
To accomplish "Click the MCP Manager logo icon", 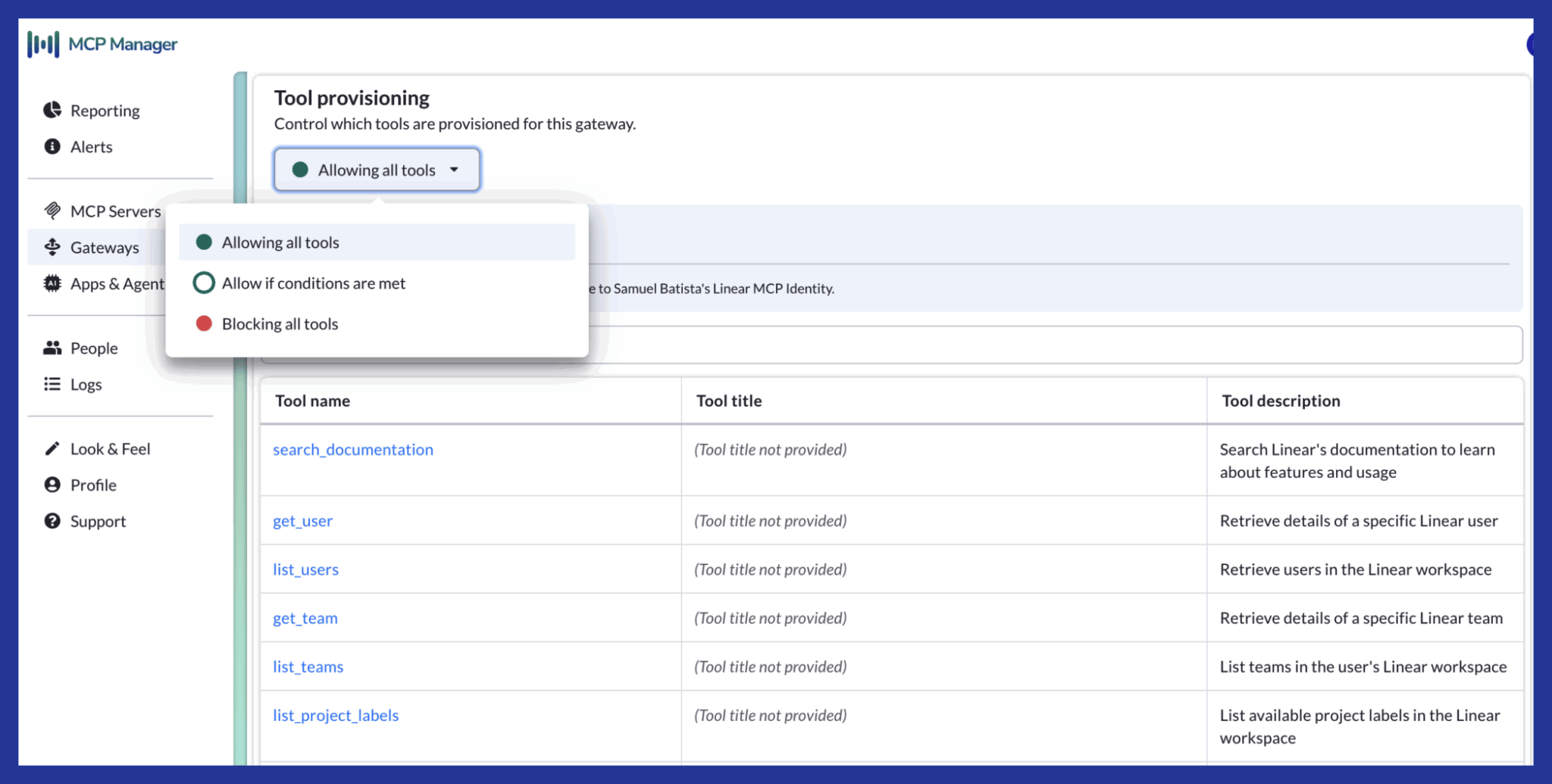I will (x=44, y=44).
